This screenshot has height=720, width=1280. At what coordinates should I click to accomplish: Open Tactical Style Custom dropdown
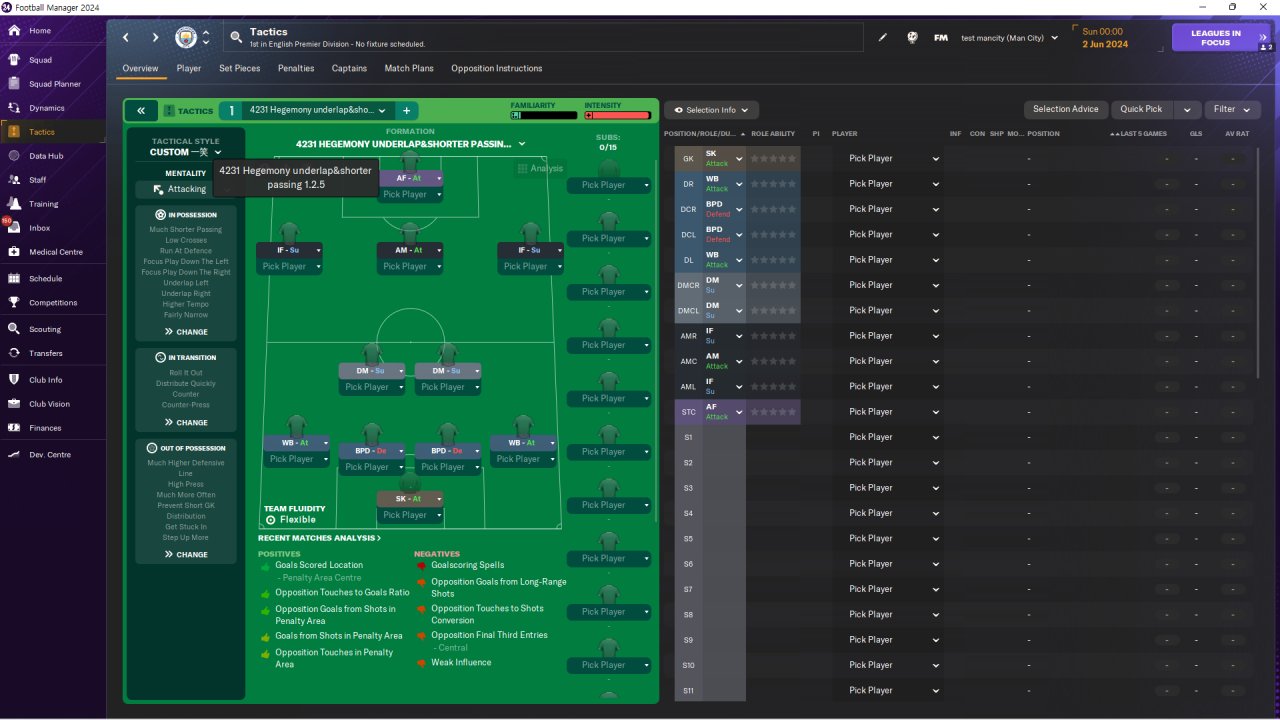coord(186,153)
